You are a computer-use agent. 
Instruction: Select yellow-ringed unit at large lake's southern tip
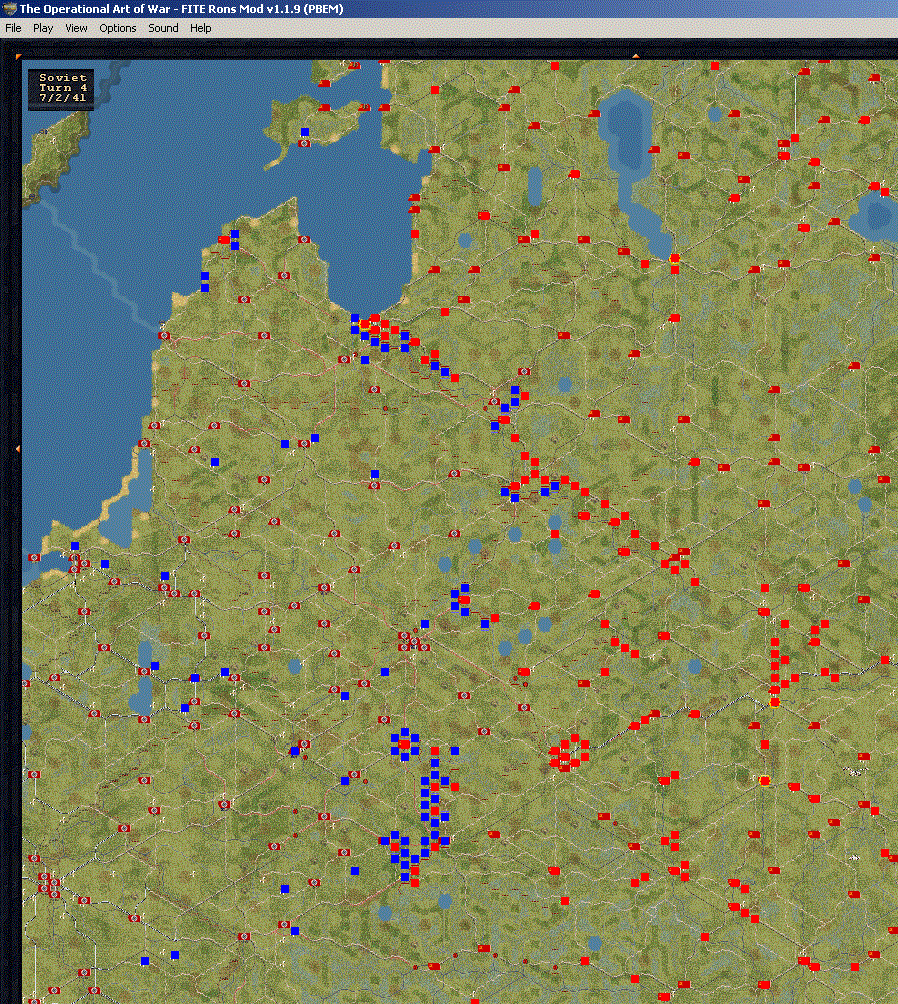click(674, 259)
